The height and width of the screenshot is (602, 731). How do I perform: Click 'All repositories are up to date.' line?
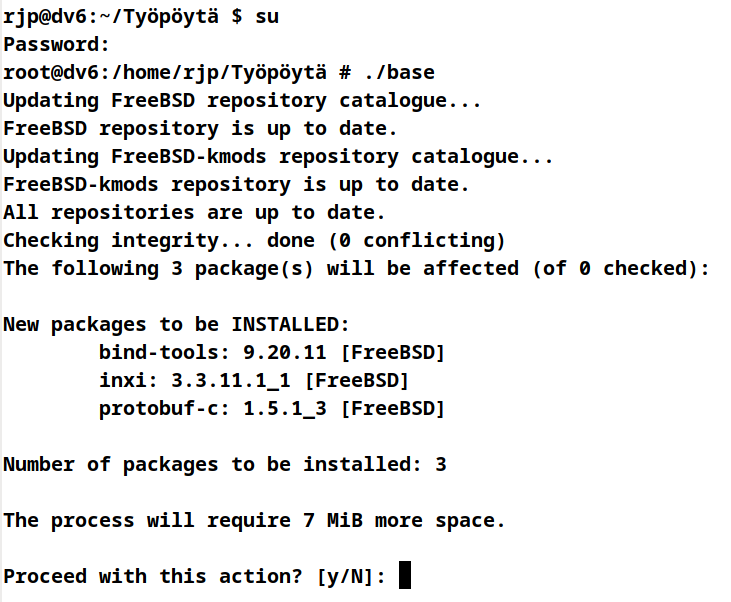pyautogui.click(x=194, y=213)
